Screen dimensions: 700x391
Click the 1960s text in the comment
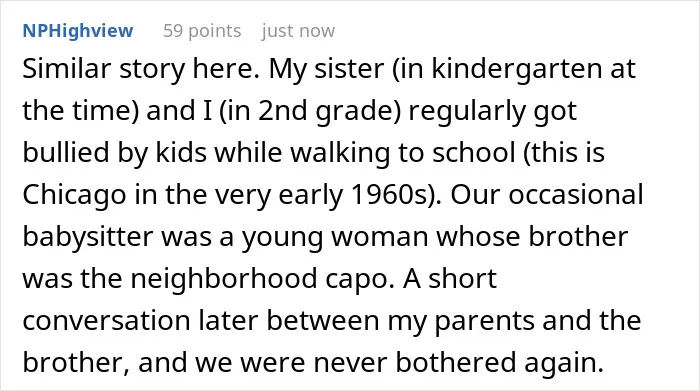[392, 195]
